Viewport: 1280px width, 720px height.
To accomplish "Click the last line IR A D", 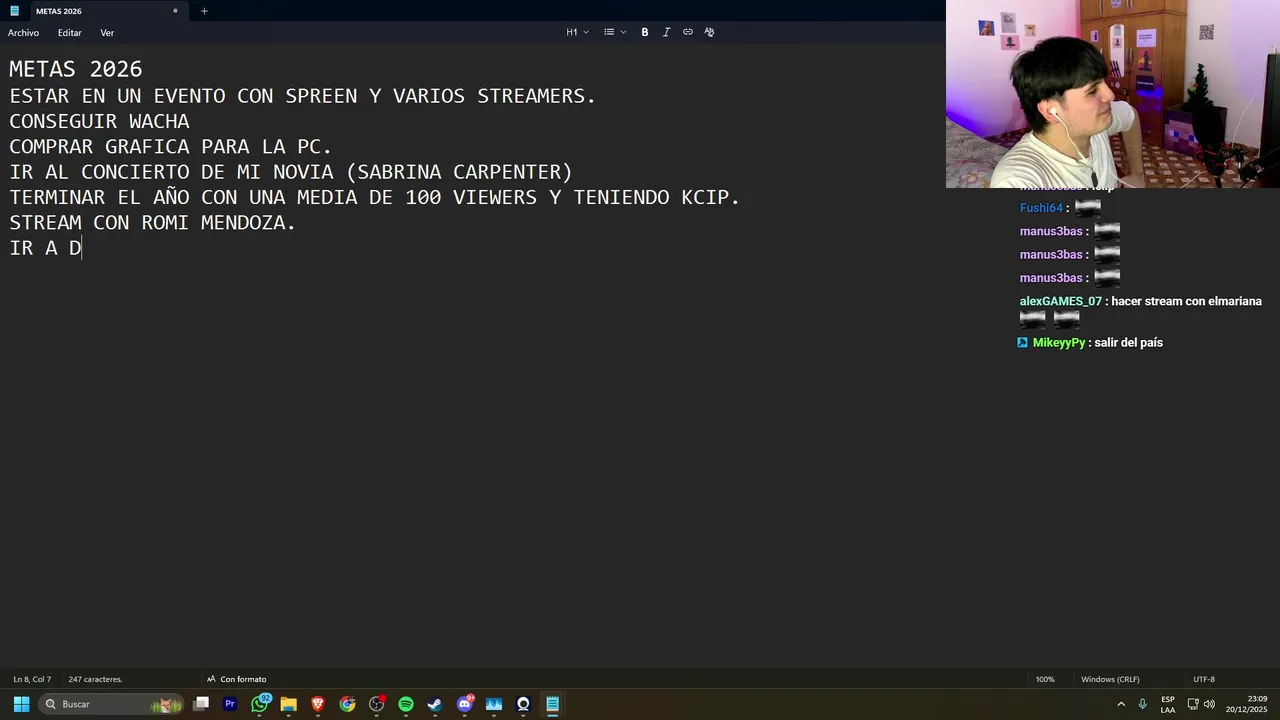I will (x=45, y=248).
